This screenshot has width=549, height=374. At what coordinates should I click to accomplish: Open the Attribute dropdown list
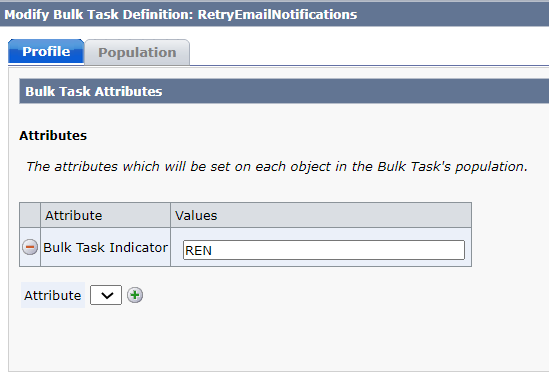[106, 295]
